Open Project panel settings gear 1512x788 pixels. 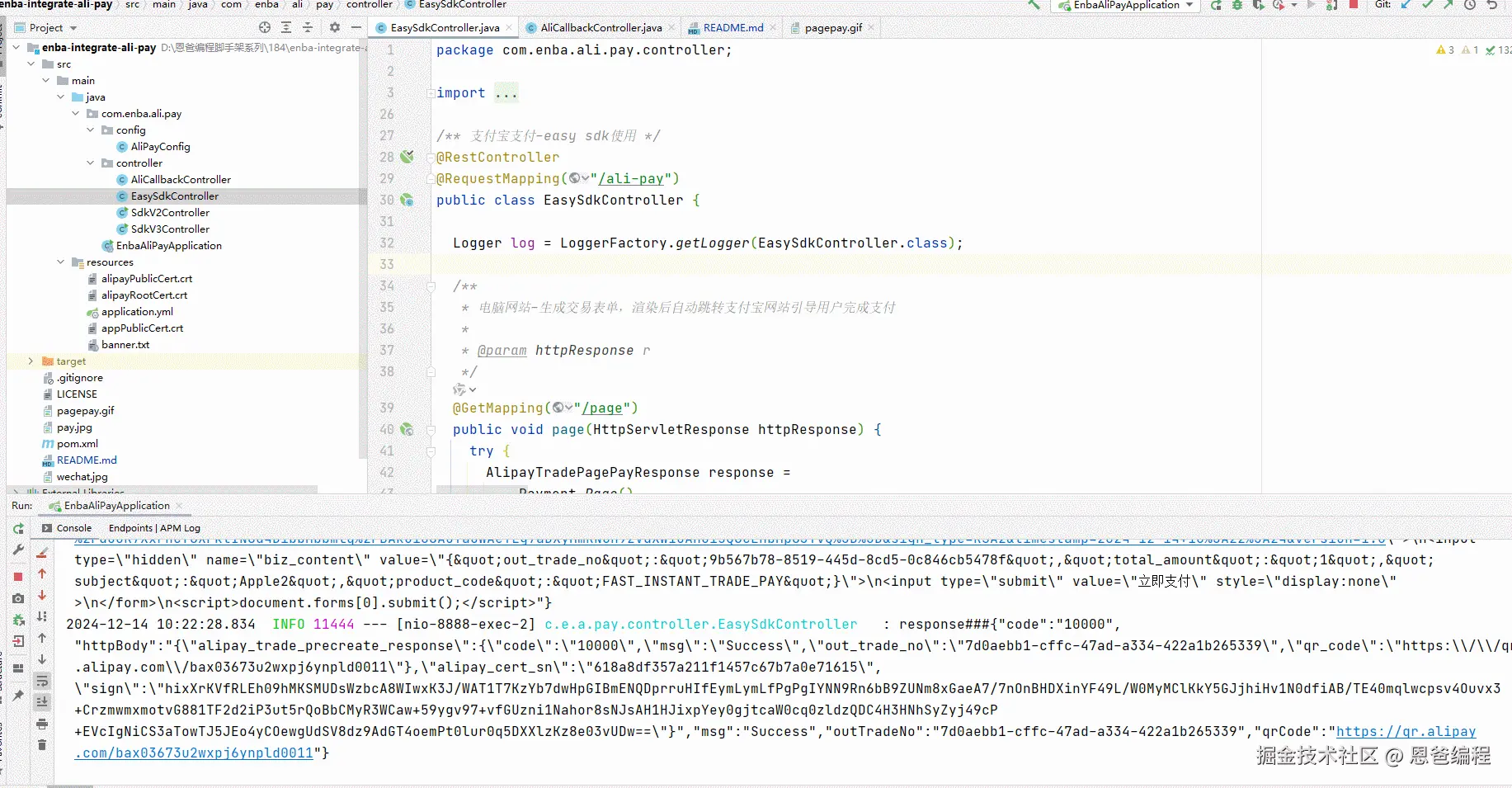point(334,27)
